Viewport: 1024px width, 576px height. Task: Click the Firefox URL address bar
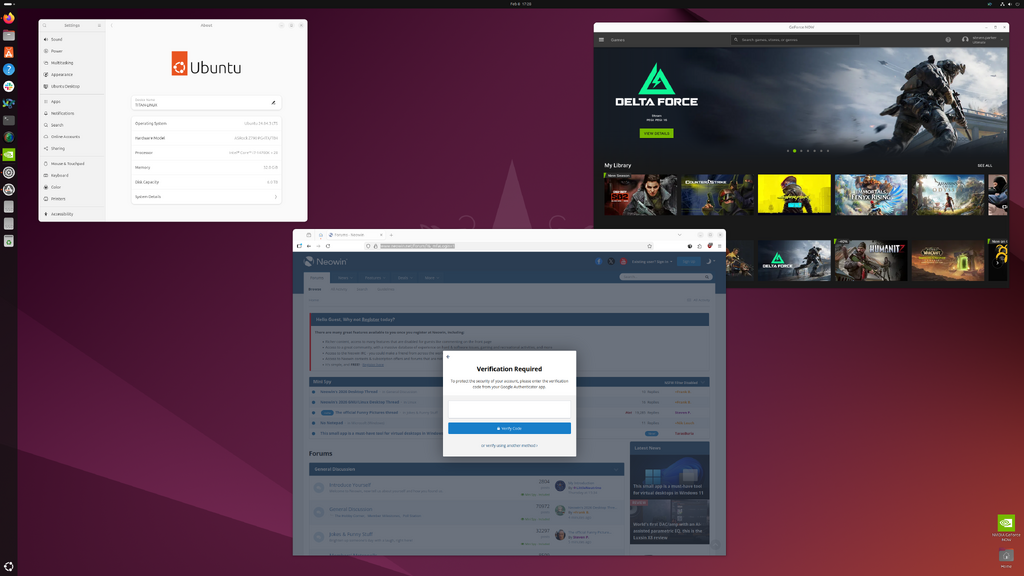pyautogui.click(x=509, y=246)
